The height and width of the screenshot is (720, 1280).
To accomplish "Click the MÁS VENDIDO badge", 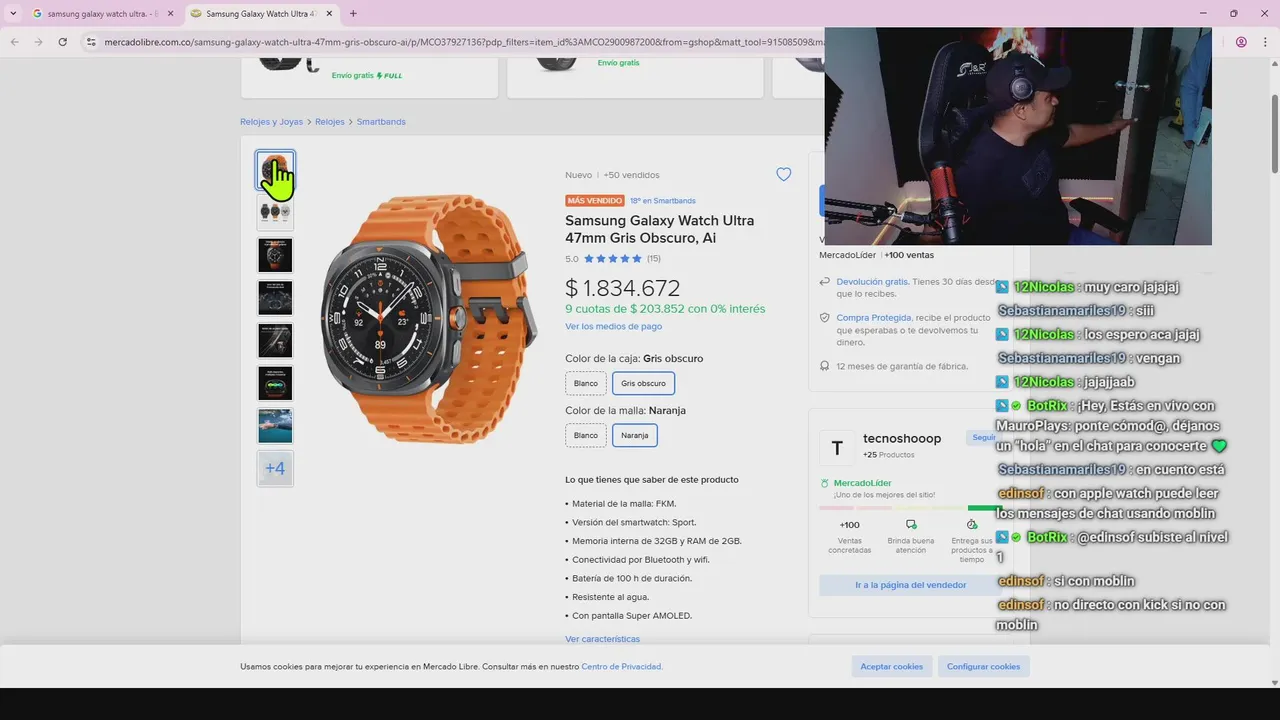I will 595,201.
